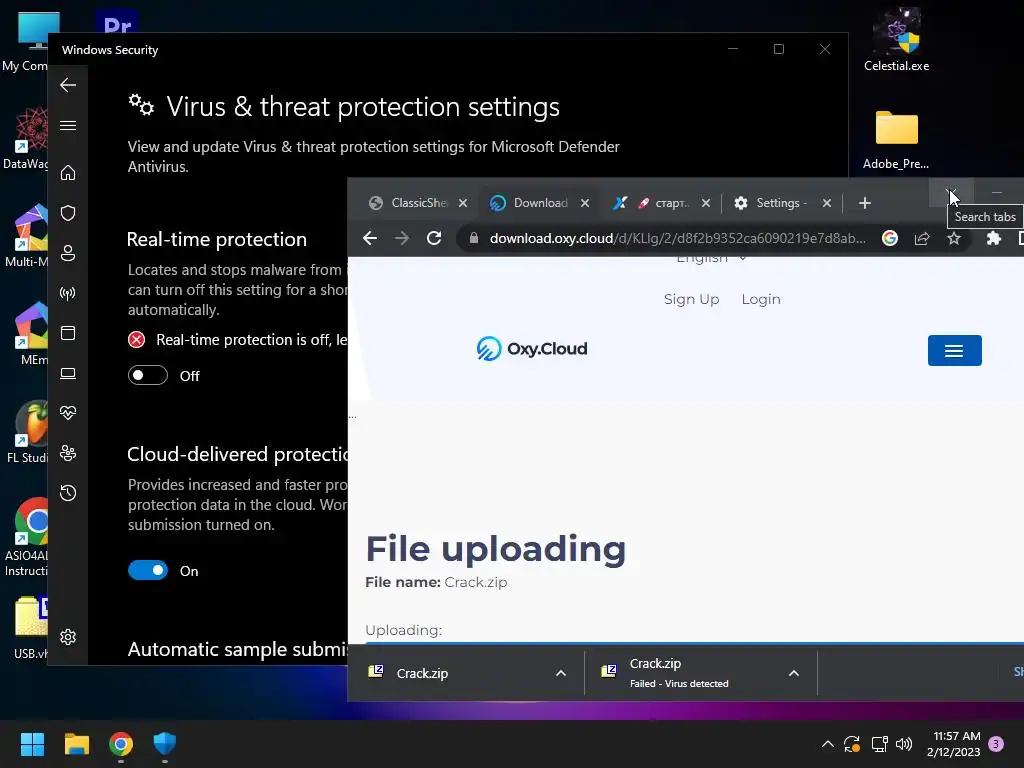Click browser forward arrow
This screenshot has width=1024, height=768.
coord(402,238)
